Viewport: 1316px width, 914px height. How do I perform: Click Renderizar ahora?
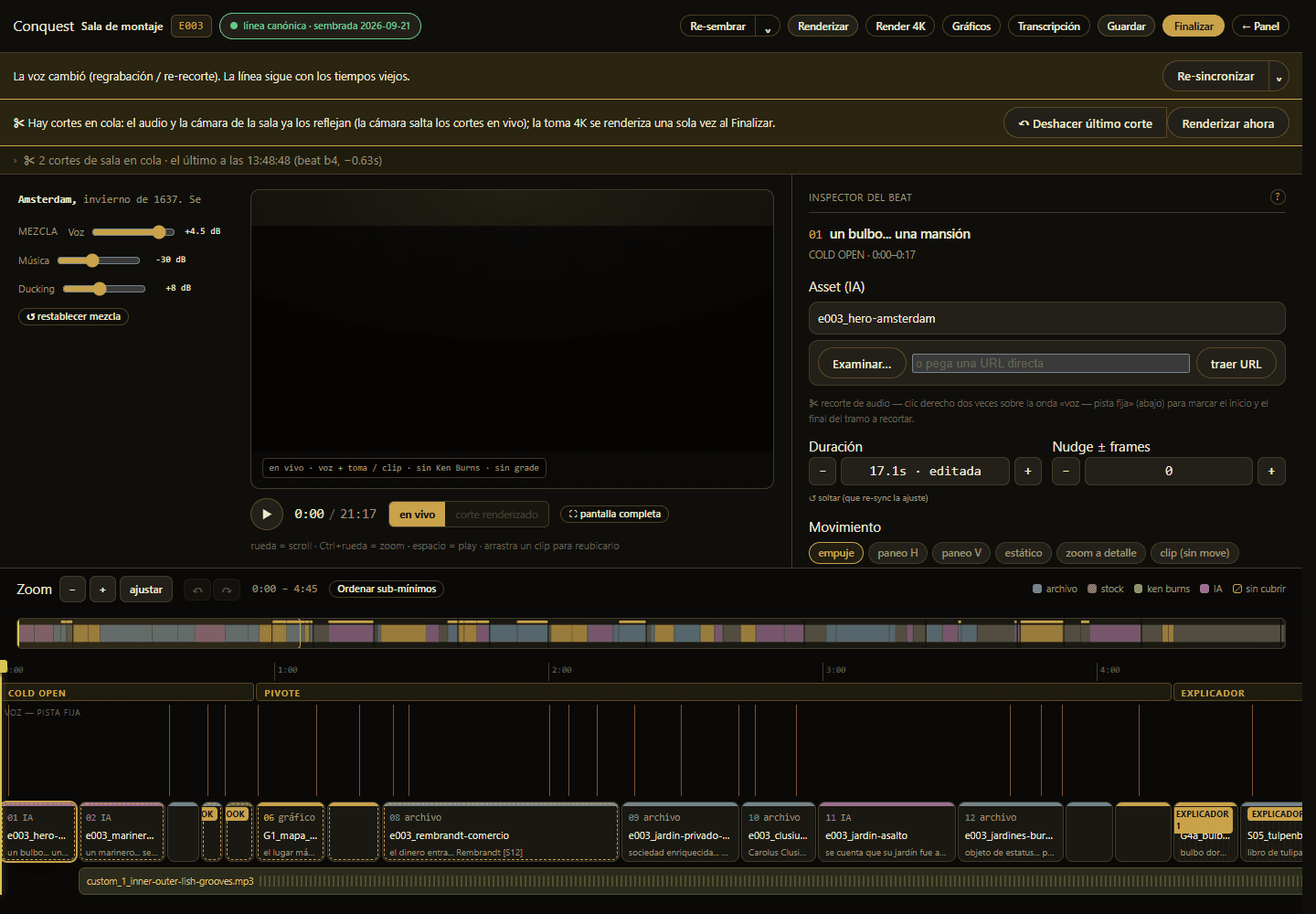(x=1227, y=123)
